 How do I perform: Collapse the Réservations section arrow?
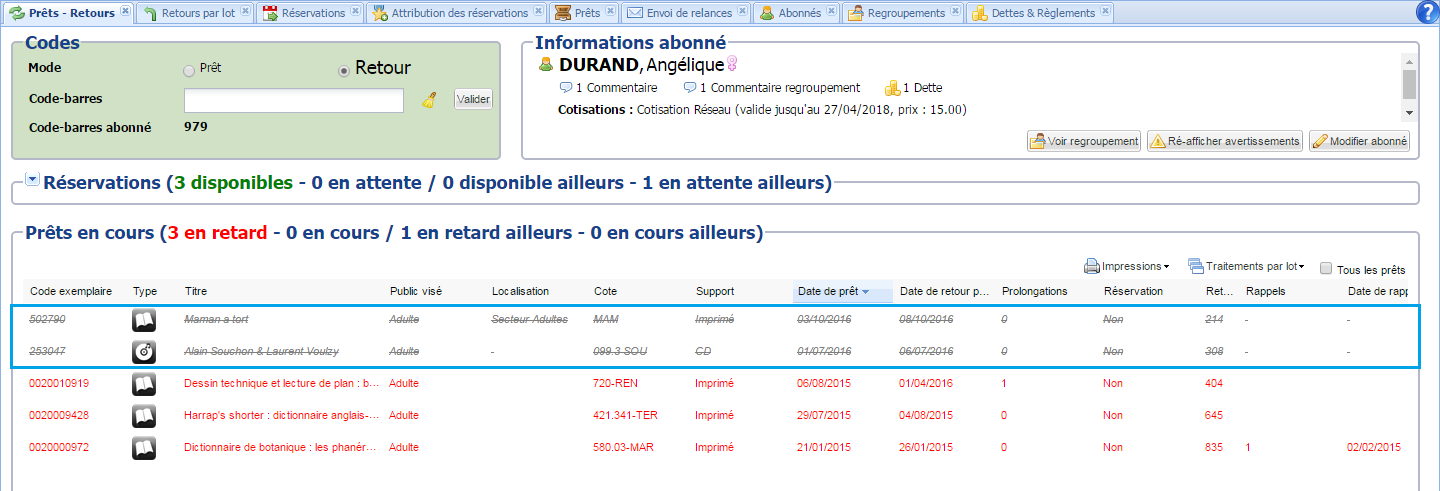(32, 180)
